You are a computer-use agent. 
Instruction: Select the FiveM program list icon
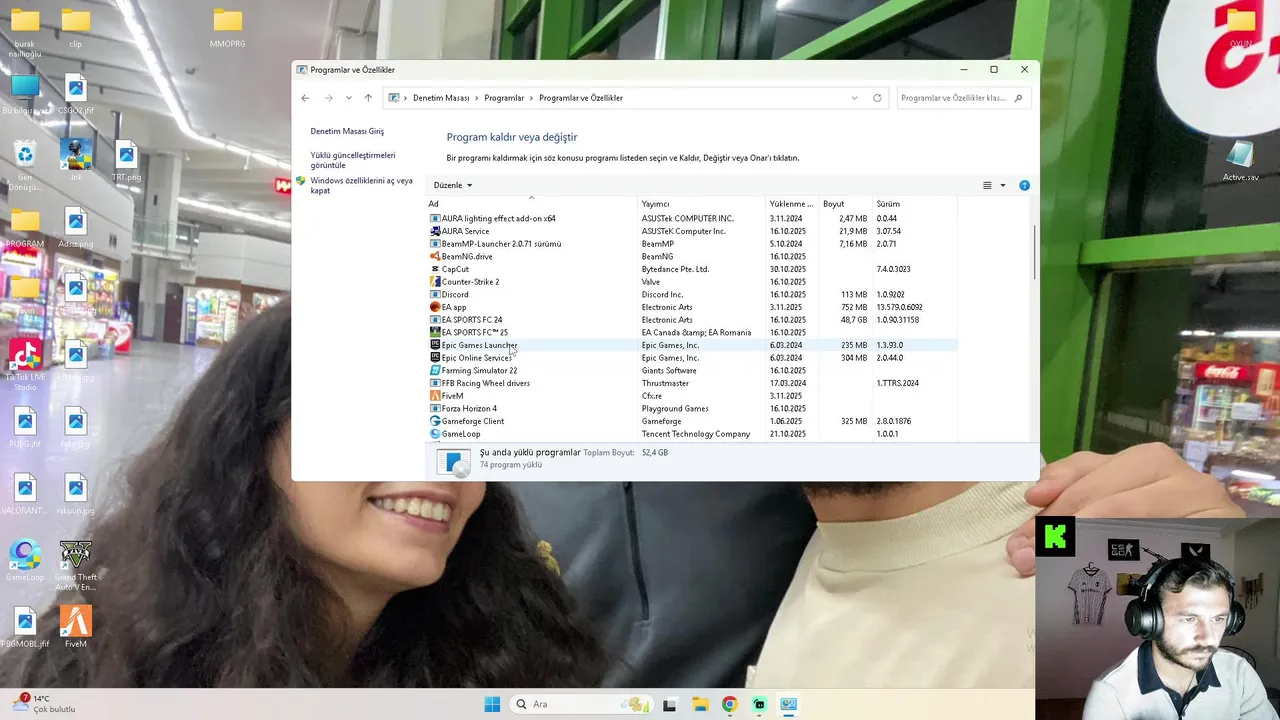coord(435,396)
